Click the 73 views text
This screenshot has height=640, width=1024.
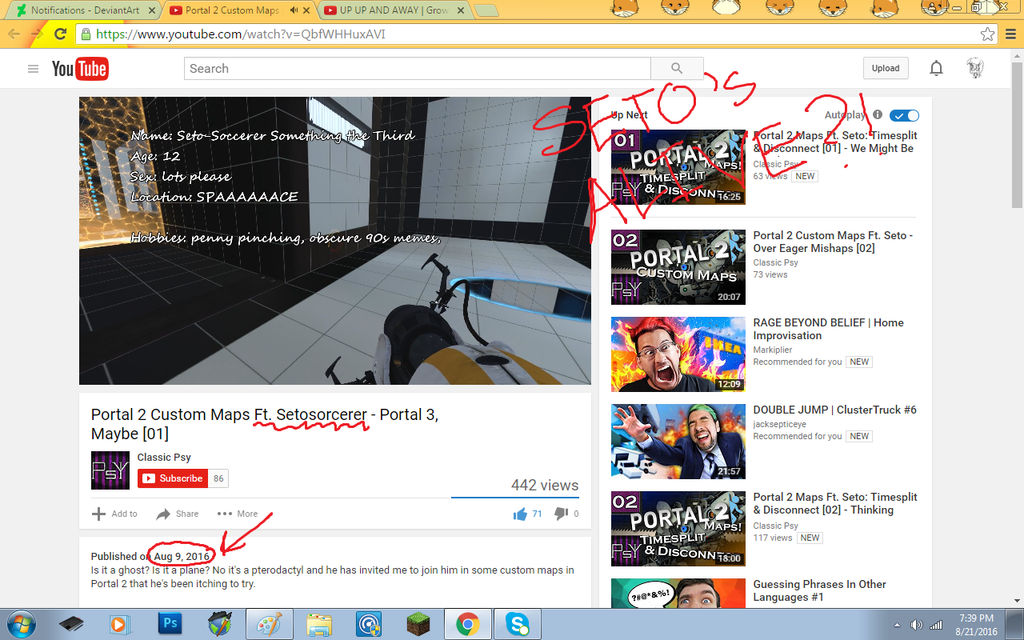(x=770, y=275)
